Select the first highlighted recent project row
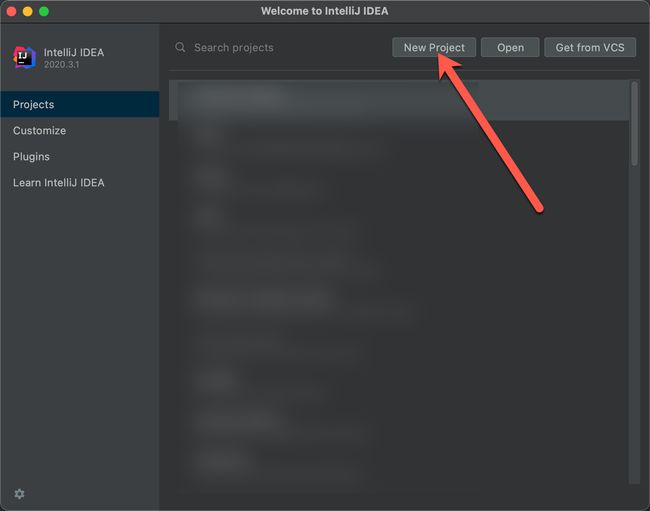Viewport: 650px width, 511px height. point(399,100)
